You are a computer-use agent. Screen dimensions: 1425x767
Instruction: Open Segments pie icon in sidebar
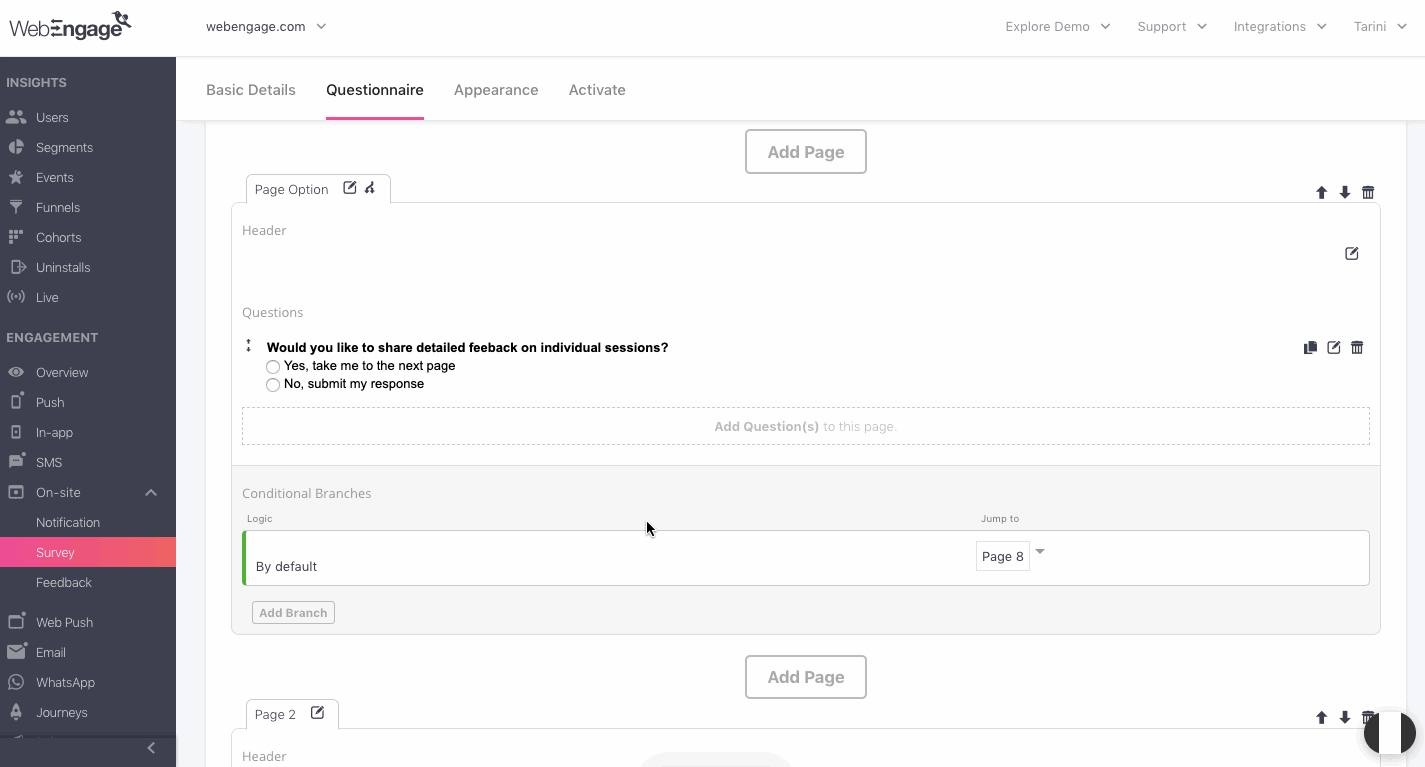pyautogui.click(x=15, y=147)
